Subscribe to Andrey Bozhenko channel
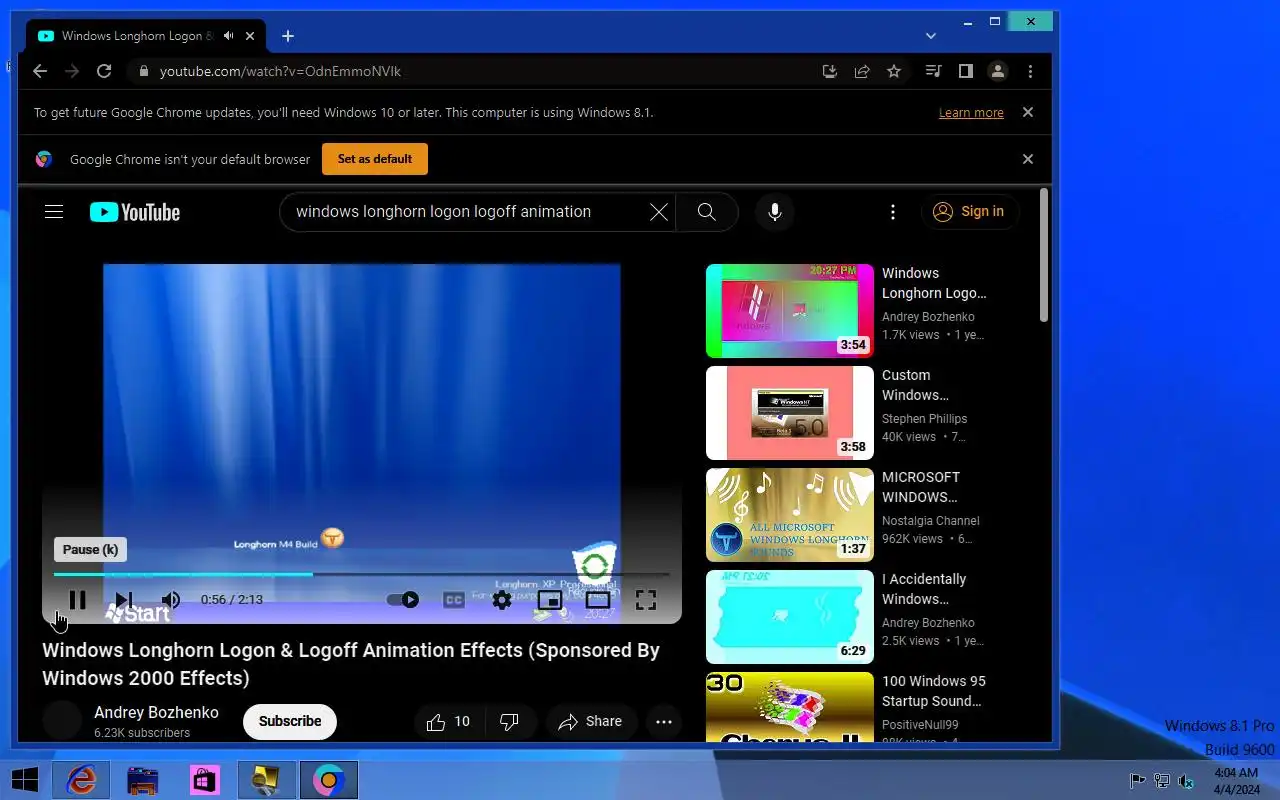 (x=290, y=721)
